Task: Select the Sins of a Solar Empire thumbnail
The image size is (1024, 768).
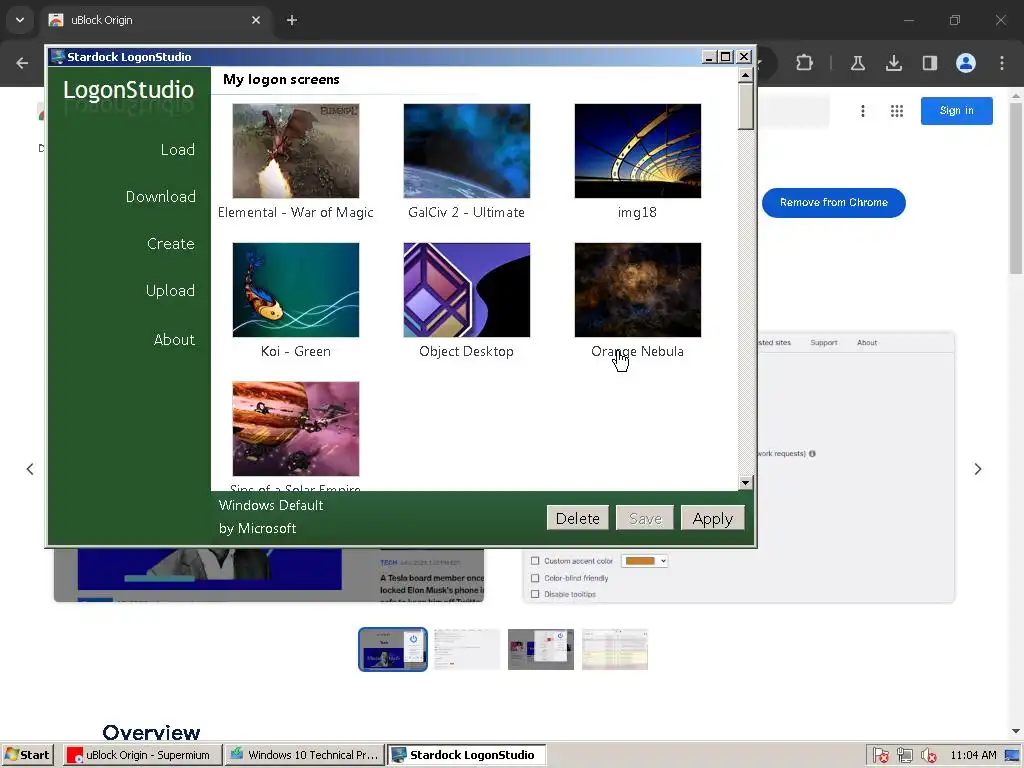Action: [296, 429]
